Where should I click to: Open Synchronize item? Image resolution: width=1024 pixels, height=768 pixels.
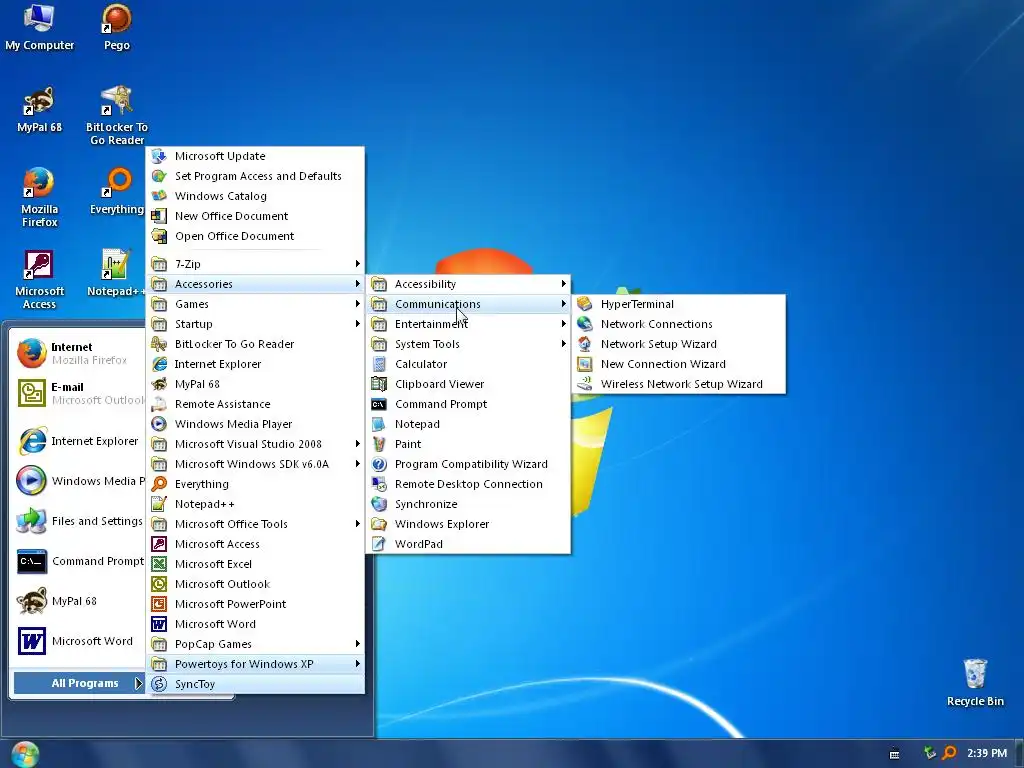468,504
